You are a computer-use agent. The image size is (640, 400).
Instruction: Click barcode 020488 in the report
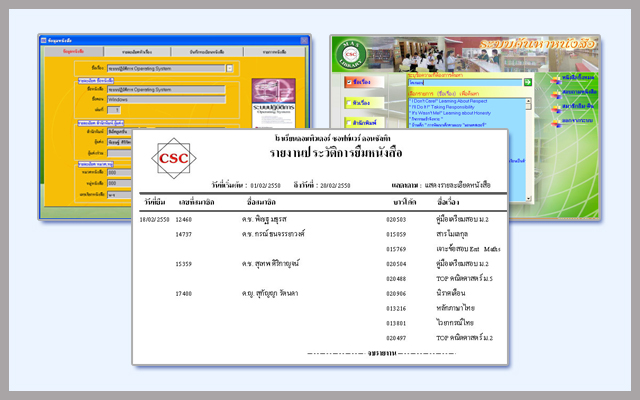pos(396,279)
